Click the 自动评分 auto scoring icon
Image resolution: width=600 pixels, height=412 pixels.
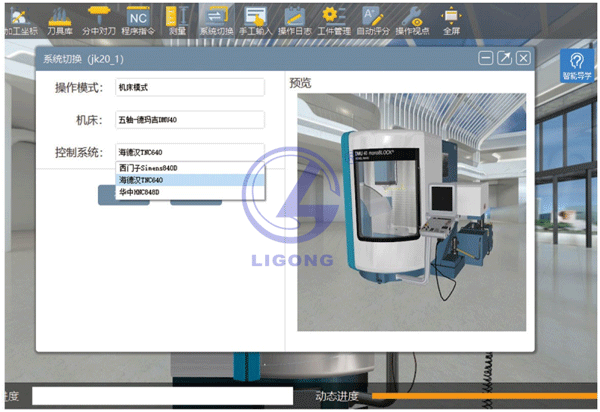pyautogui.click(x=371, y=18)
